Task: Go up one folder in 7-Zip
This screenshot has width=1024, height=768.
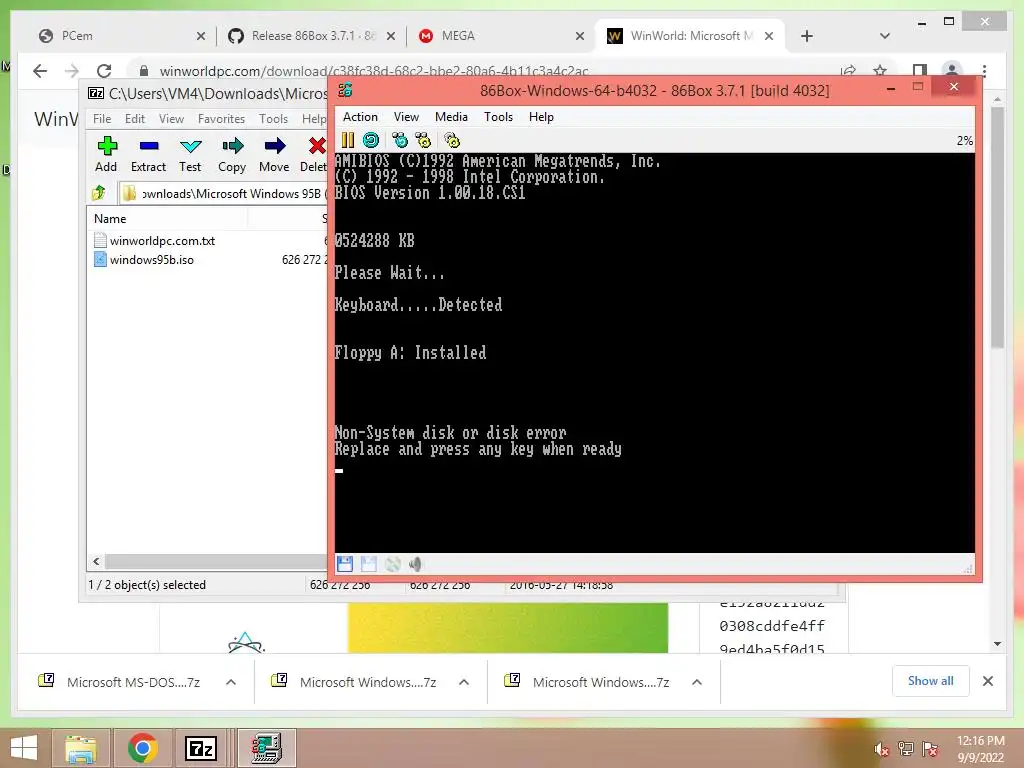Action: pyautogui.click(x=99, y=193)
